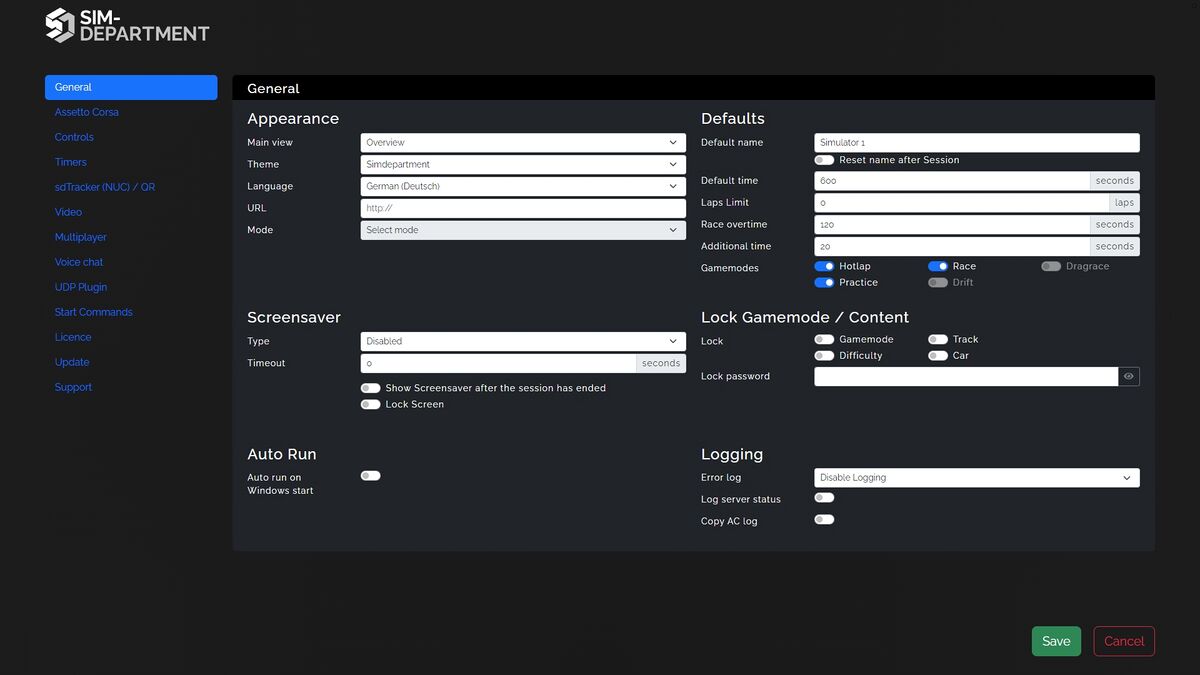Enable Lock Gamemode switch
The image size is (1200, 675).
pyautogui.click(x=824, y=339)
